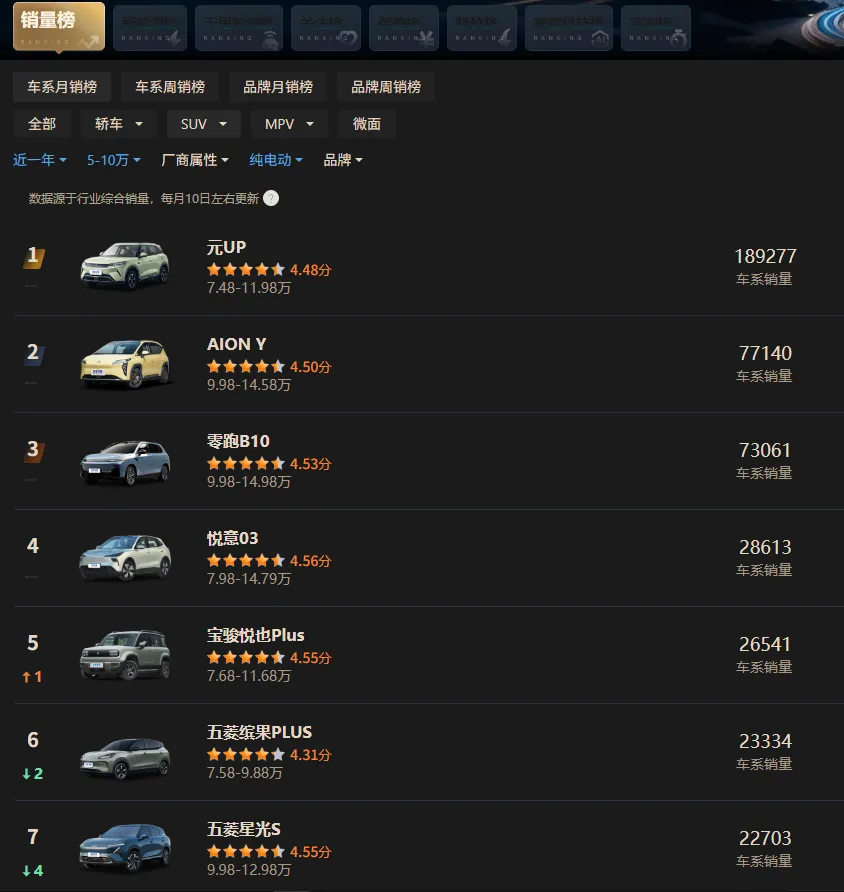Open the 零跑B10 model link
The height and width of the screenshot is (892, 844).
(238, 441)
